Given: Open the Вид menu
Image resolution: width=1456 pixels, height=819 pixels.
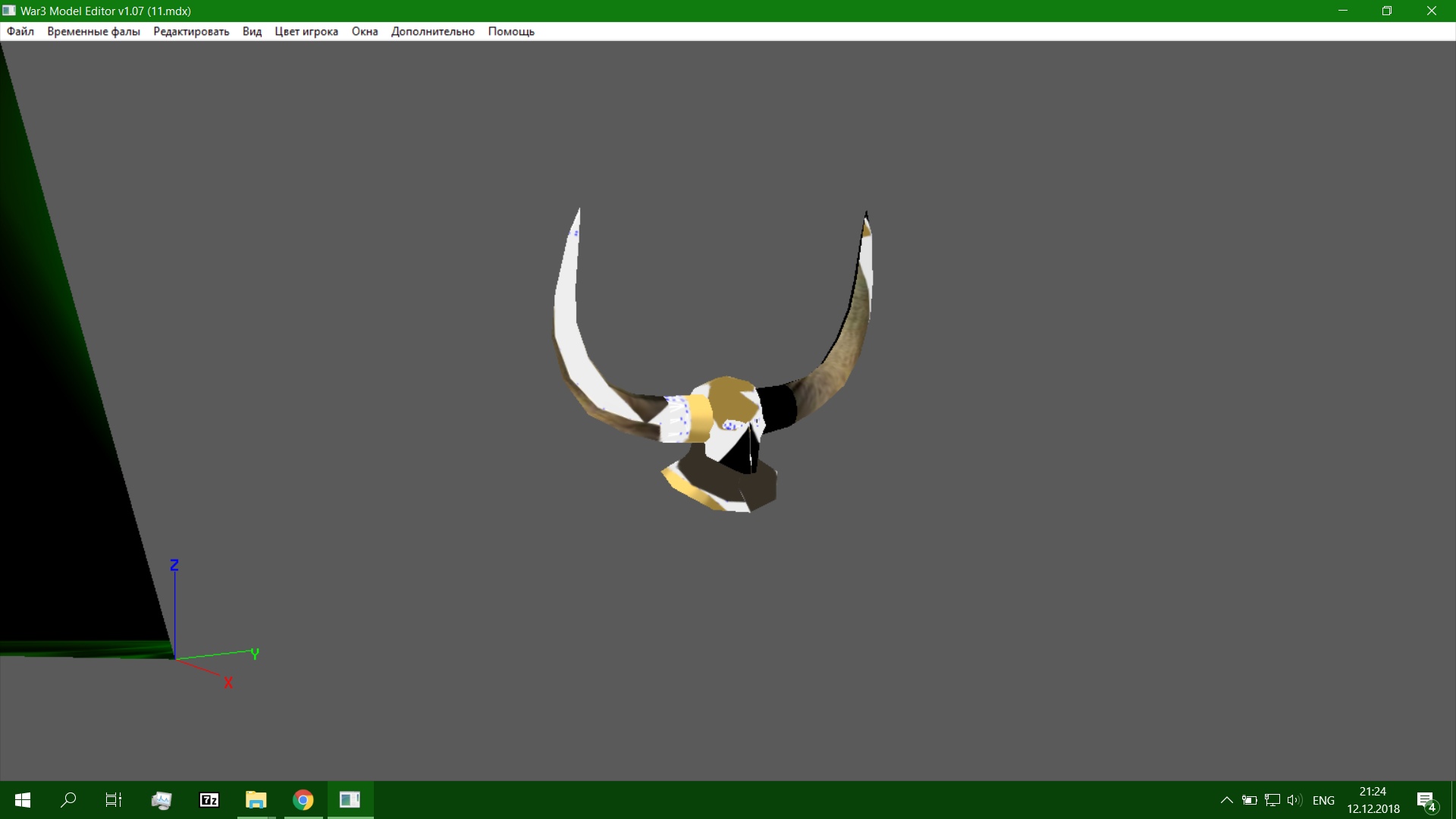Looking at the screenshot, I should click(x=252, y=31).
